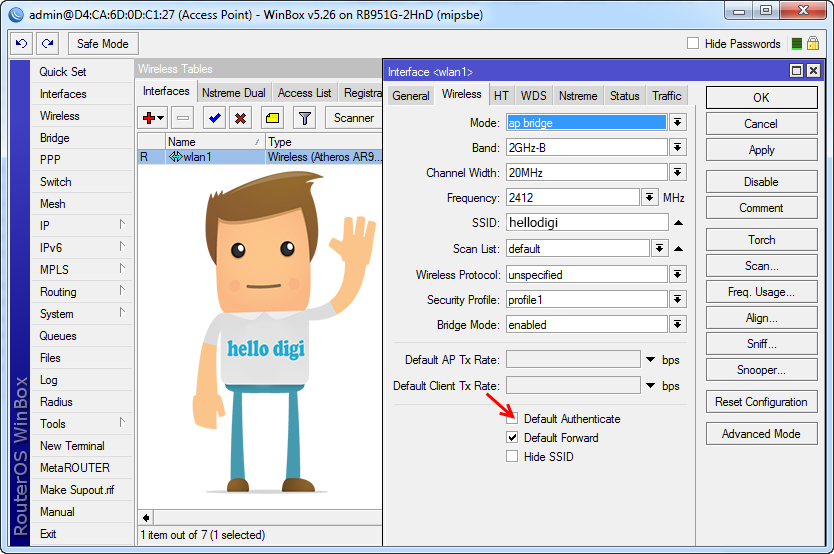Collapse the Scan List up arrow
Image resolution: width=834 pixels, height=554 pixels.
tap(678, 248)
